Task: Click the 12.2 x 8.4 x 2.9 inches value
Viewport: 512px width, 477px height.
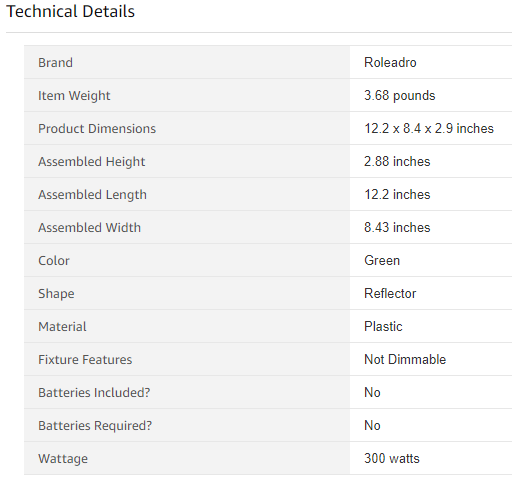Action: pyautogui.click(x=429, y=128)
